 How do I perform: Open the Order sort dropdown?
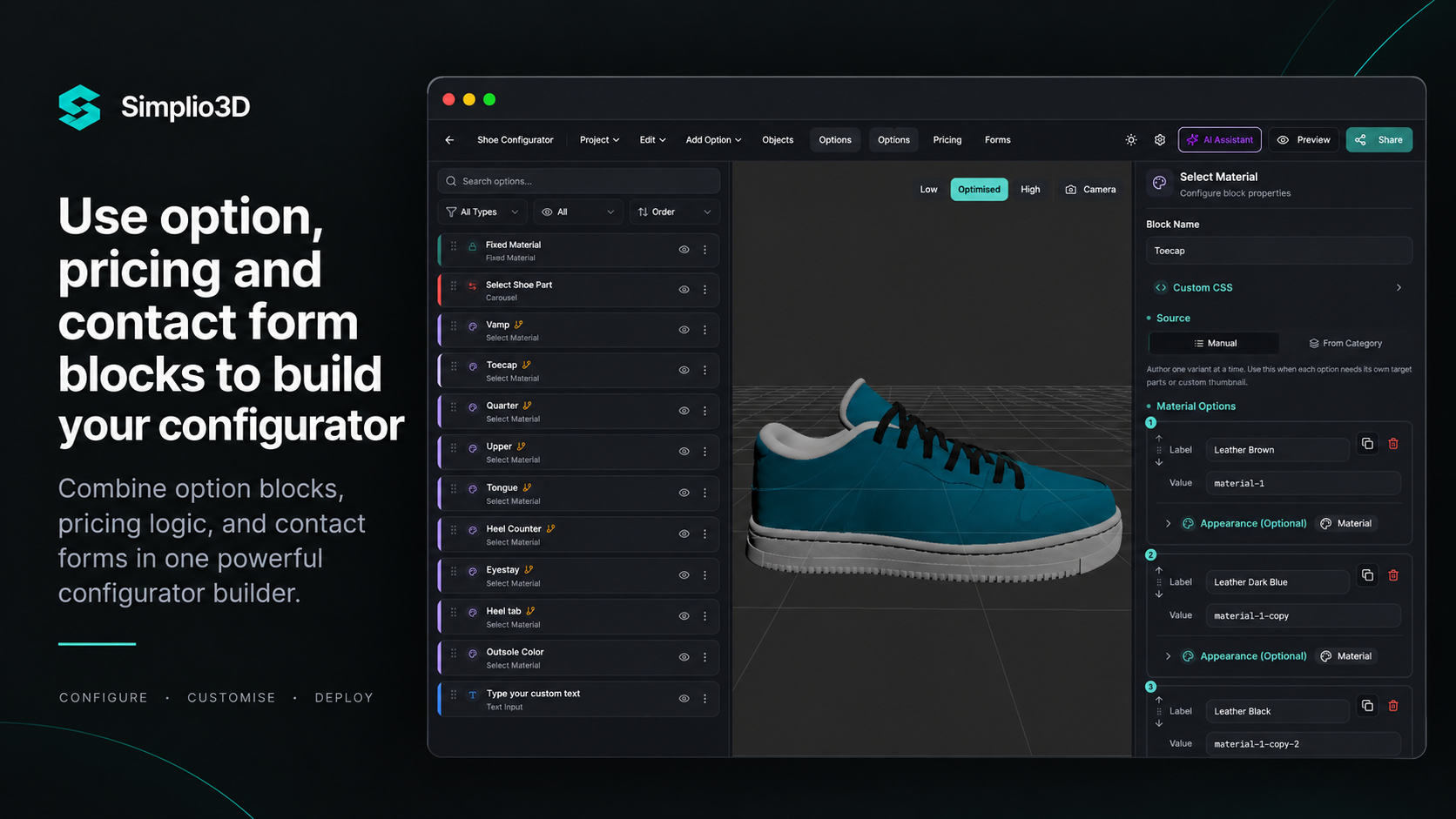pos(674,212)
